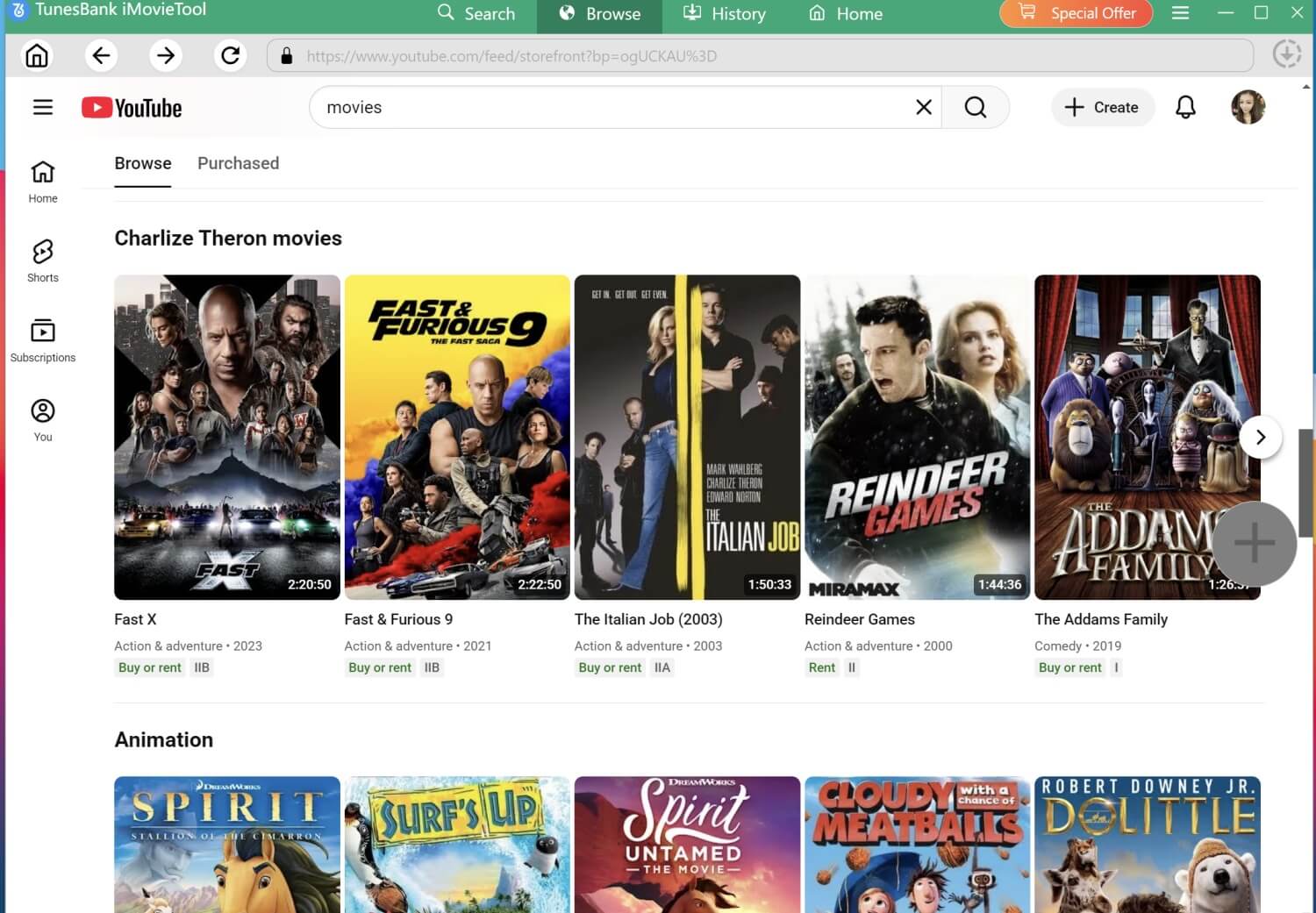The image size is (1316, 913).
Task: Open The Addams Family poster
Action: click(1147, 437)
